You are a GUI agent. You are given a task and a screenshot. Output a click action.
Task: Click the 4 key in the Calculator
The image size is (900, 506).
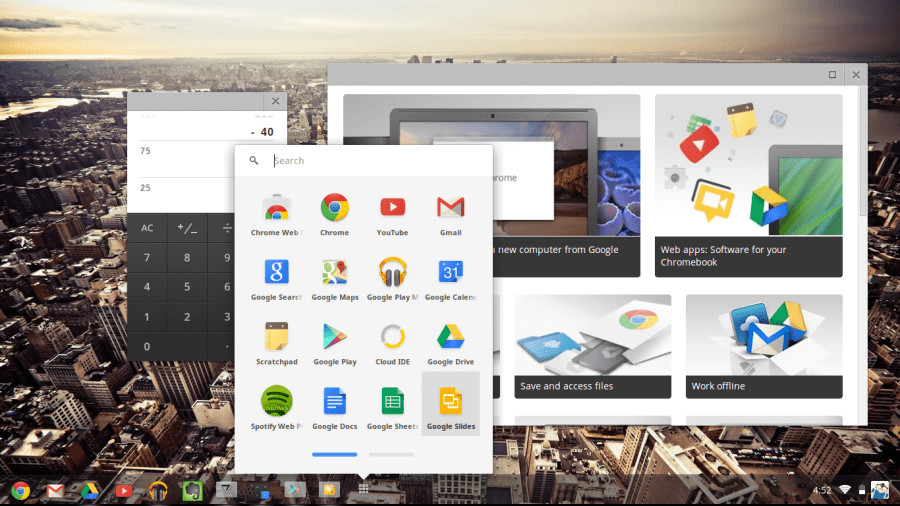[x=147, y=287]
